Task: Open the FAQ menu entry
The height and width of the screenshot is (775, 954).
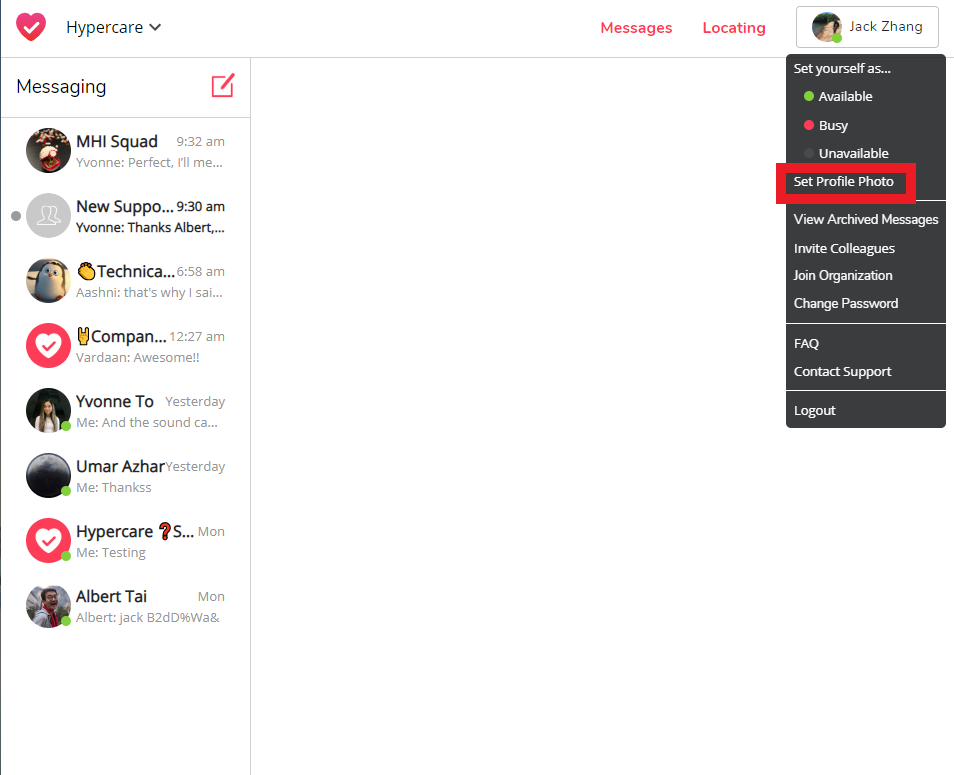Action: (806, 344)
